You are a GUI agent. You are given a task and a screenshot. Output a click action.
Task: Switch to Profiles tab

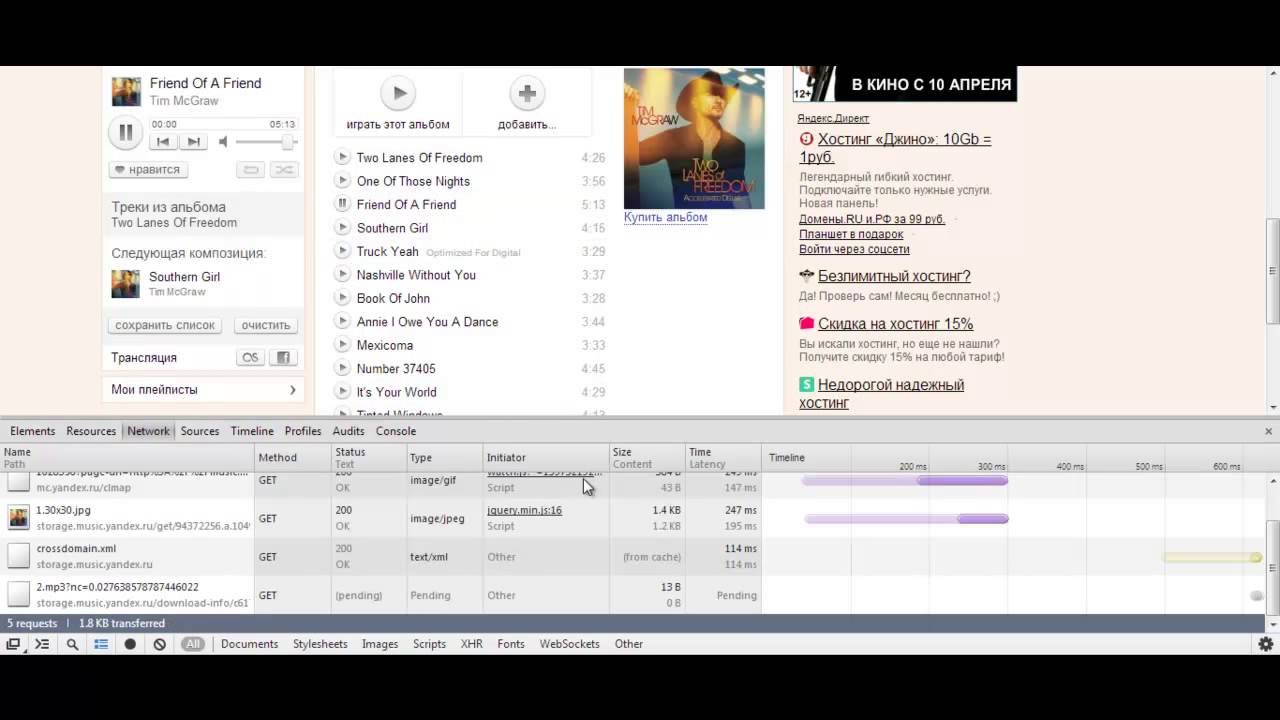[303, 431]
